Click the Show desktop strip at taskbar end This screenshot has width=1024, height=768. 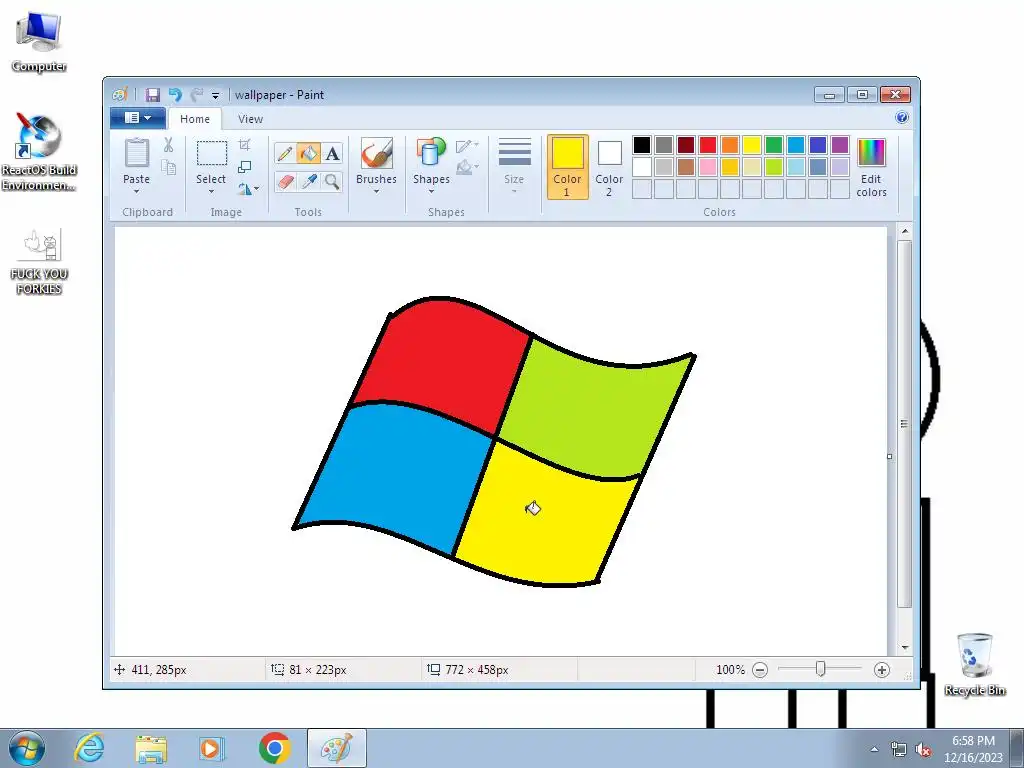1017,749
